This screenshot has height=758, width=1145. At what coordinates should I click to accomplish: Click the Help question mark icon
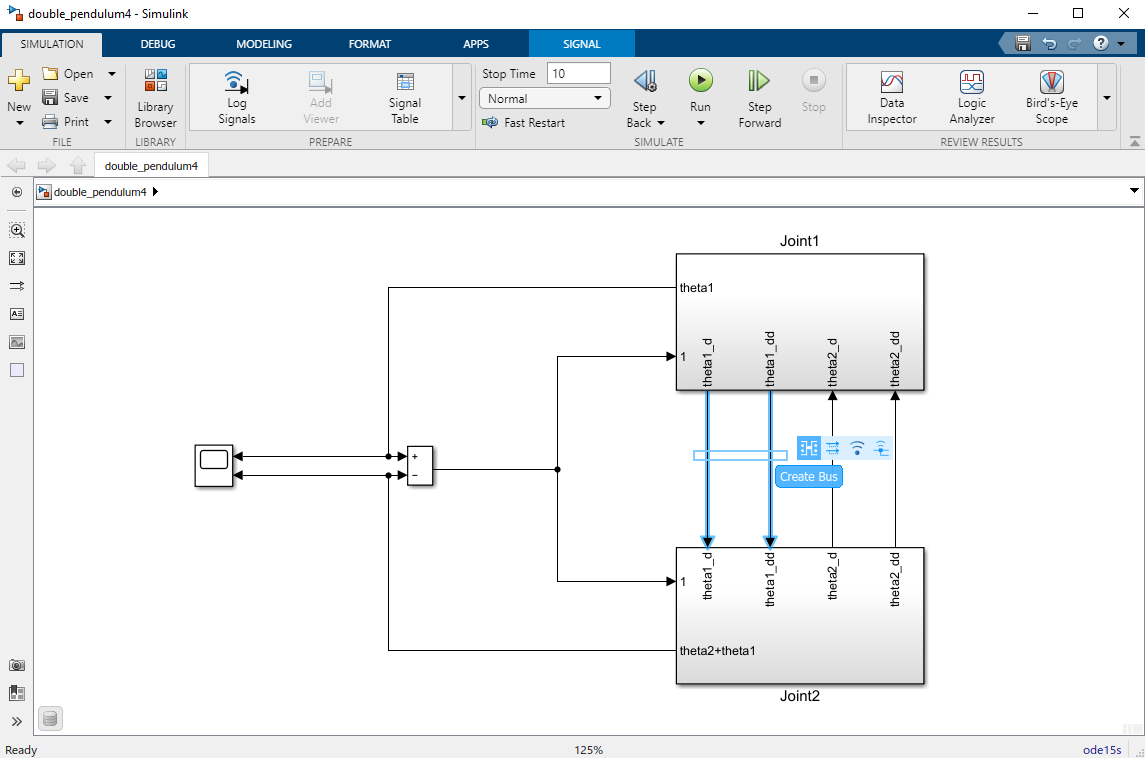(1101, 43)
